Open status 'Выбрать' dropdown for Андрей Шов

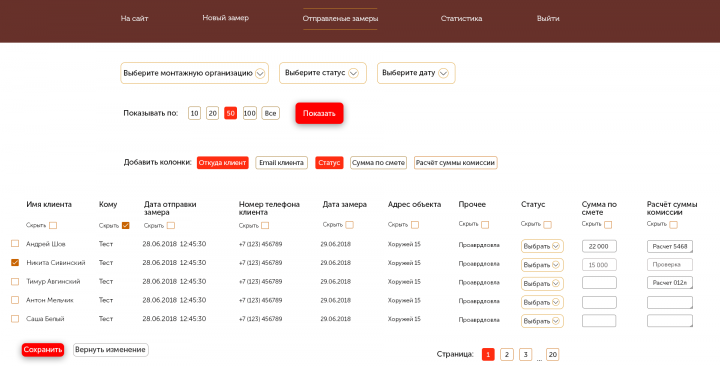point(542,246)
